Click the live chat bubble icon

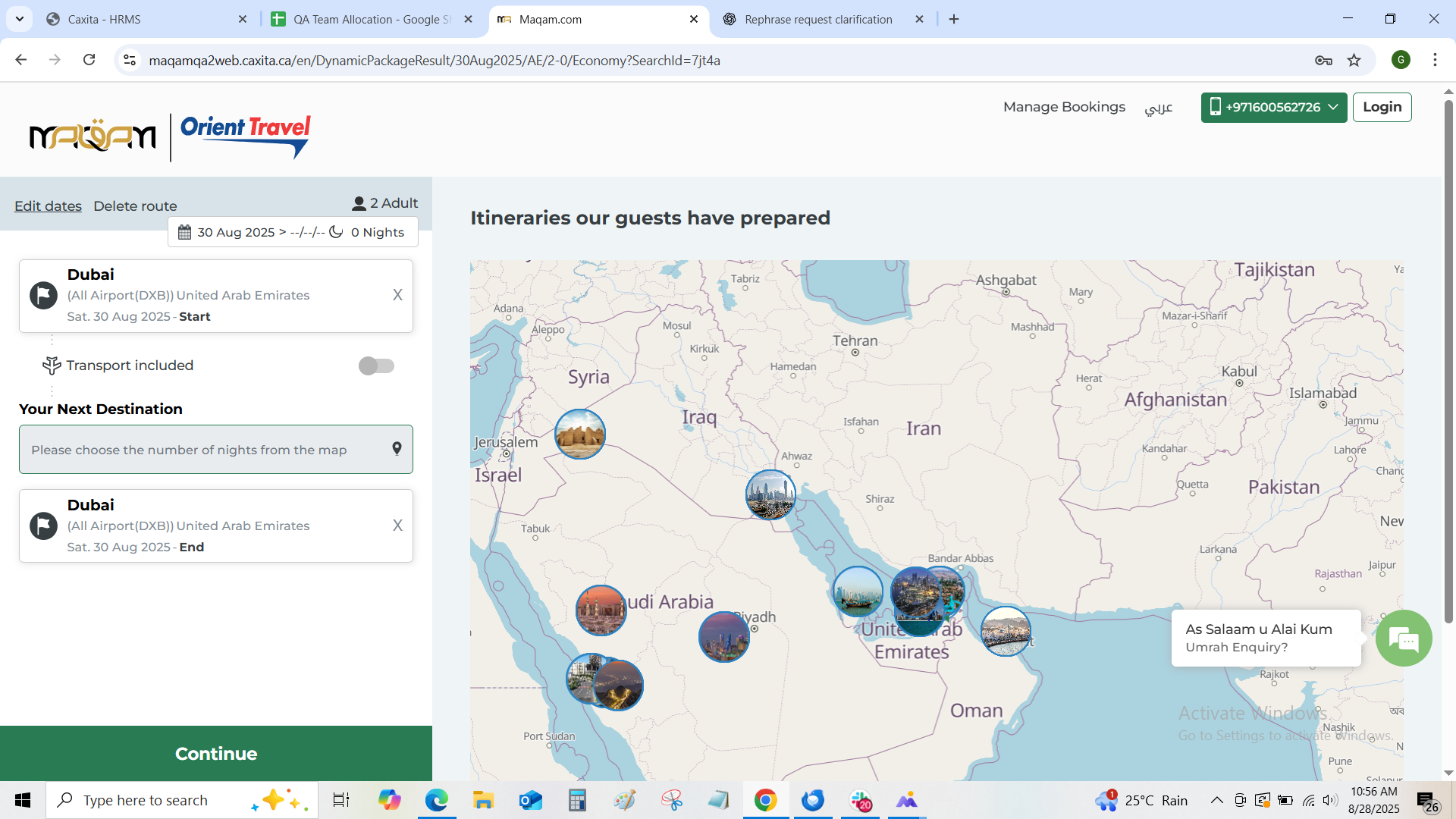tap(1404, 639)
